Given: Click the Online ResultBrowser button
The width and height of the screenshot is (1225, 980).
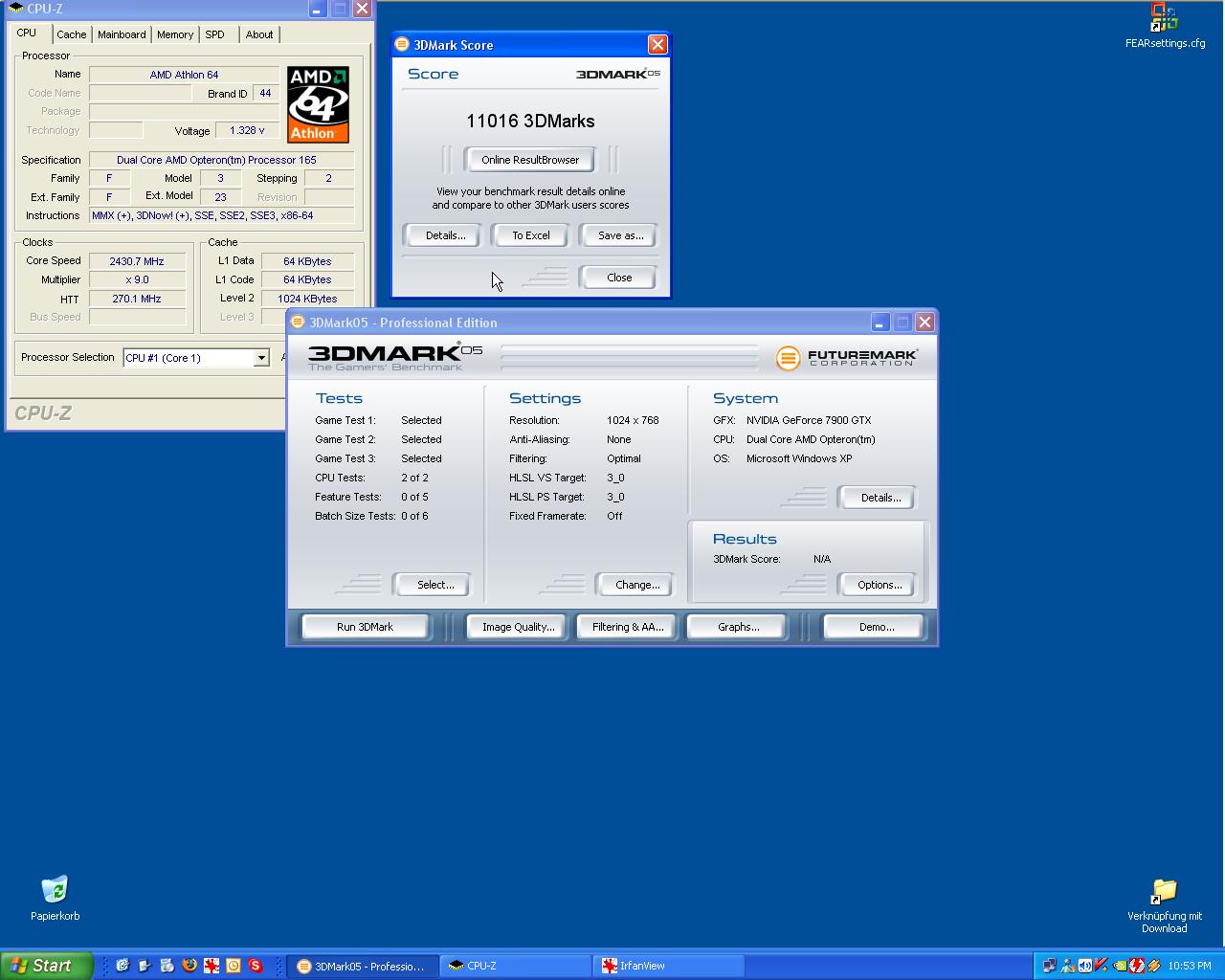Looking at the screenshot, I should point(530,160).
